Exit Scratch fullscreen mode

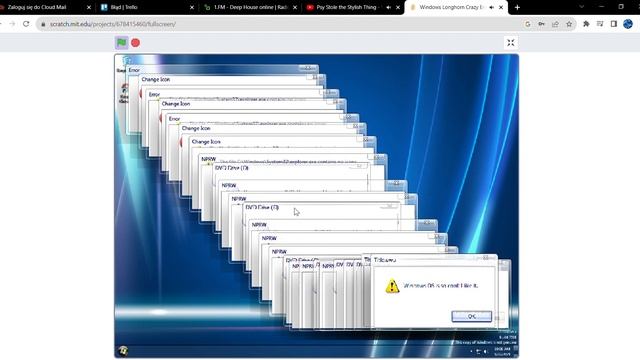coord(511,42)
